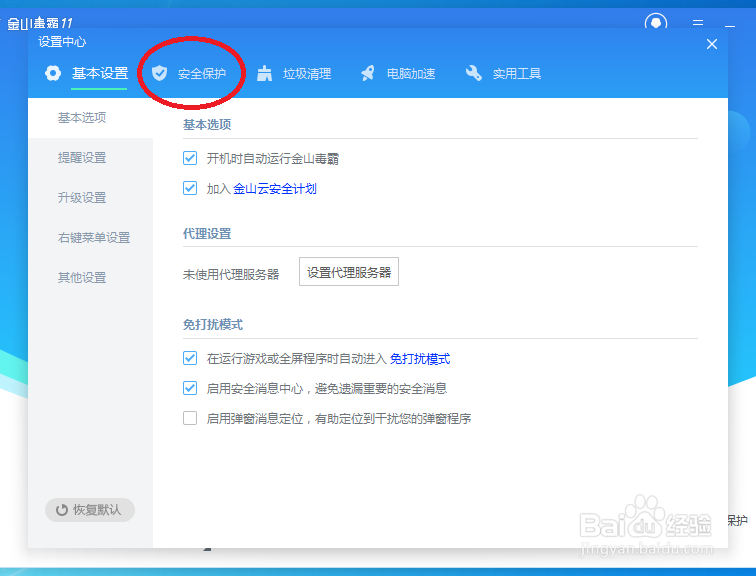The image size is (756, 576).
Task: Minimize the 金山毒霸 main window
Action: pos(730,25)
